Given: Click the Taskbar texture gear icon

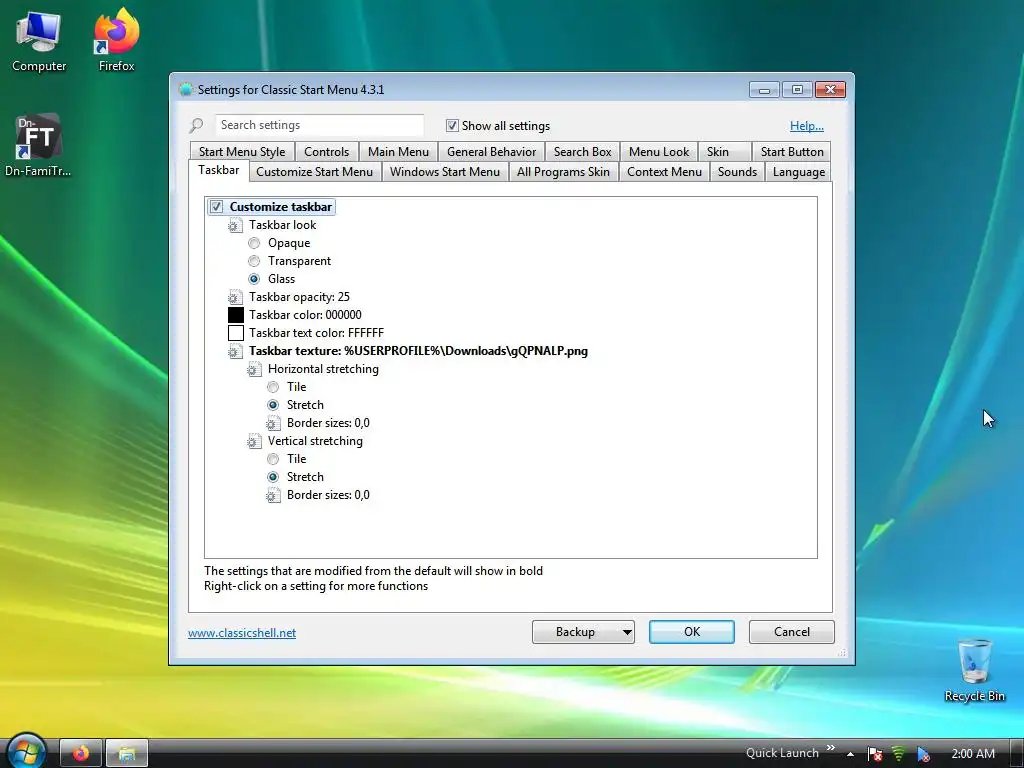Looking at the screenshot, I should (x=235, y=351).
